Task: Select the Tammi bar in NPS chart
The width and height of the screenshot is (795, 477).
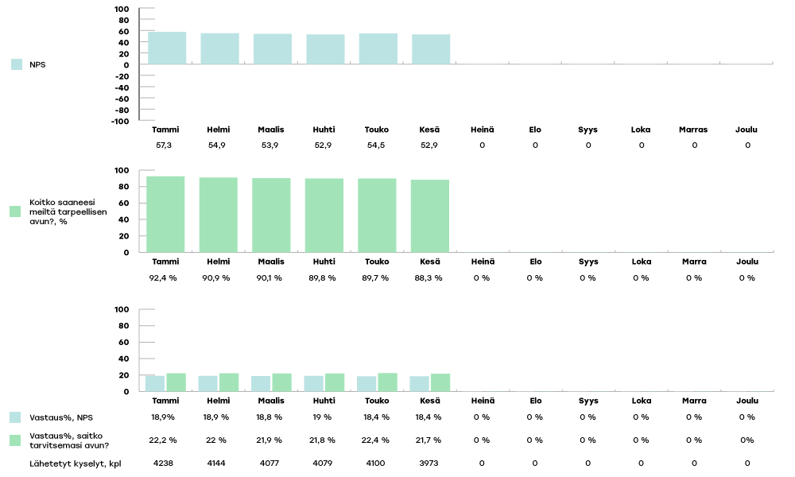Action: 166,48
